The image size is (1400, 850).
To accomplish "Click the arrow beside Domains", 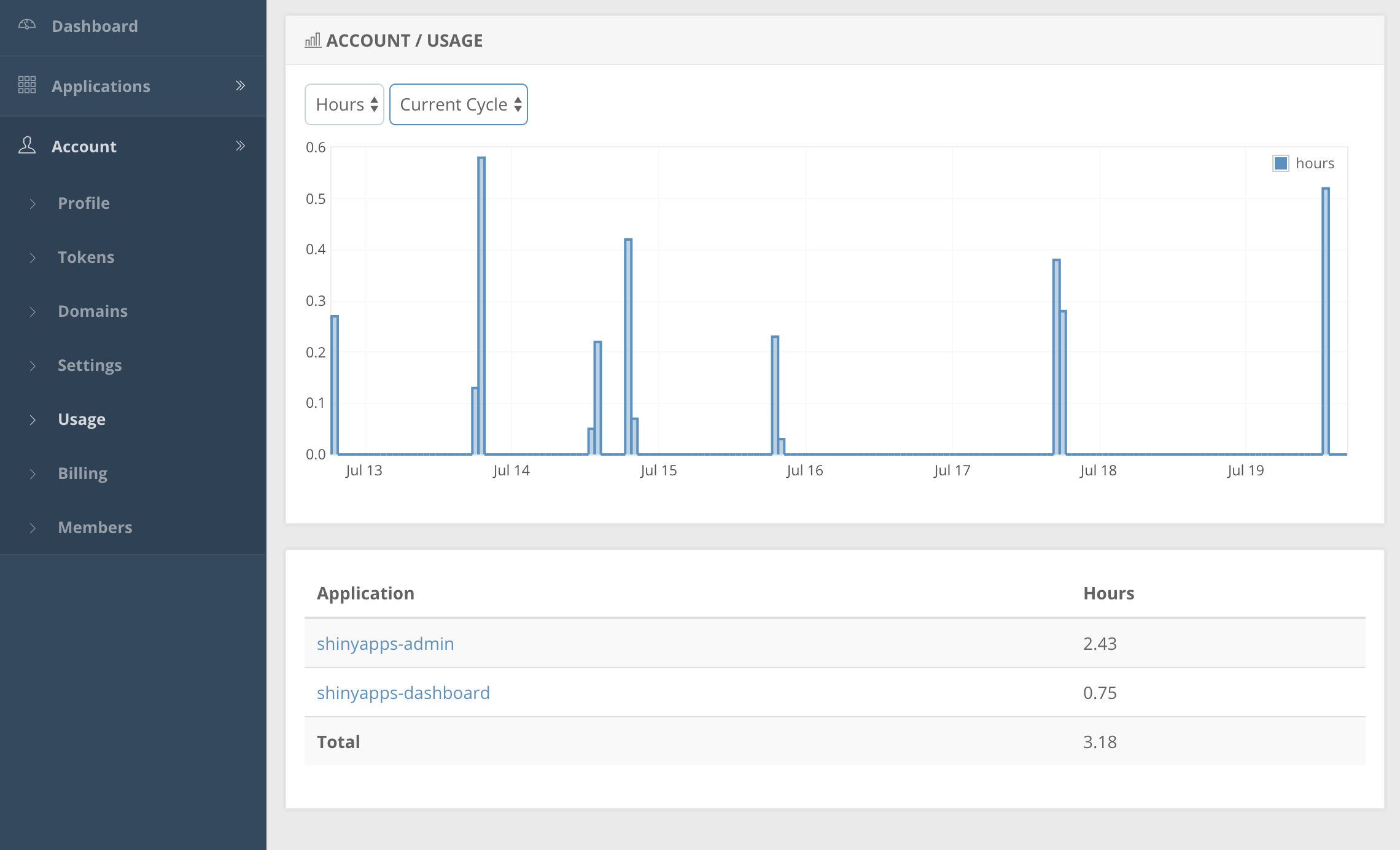I will tap(33, 311).
